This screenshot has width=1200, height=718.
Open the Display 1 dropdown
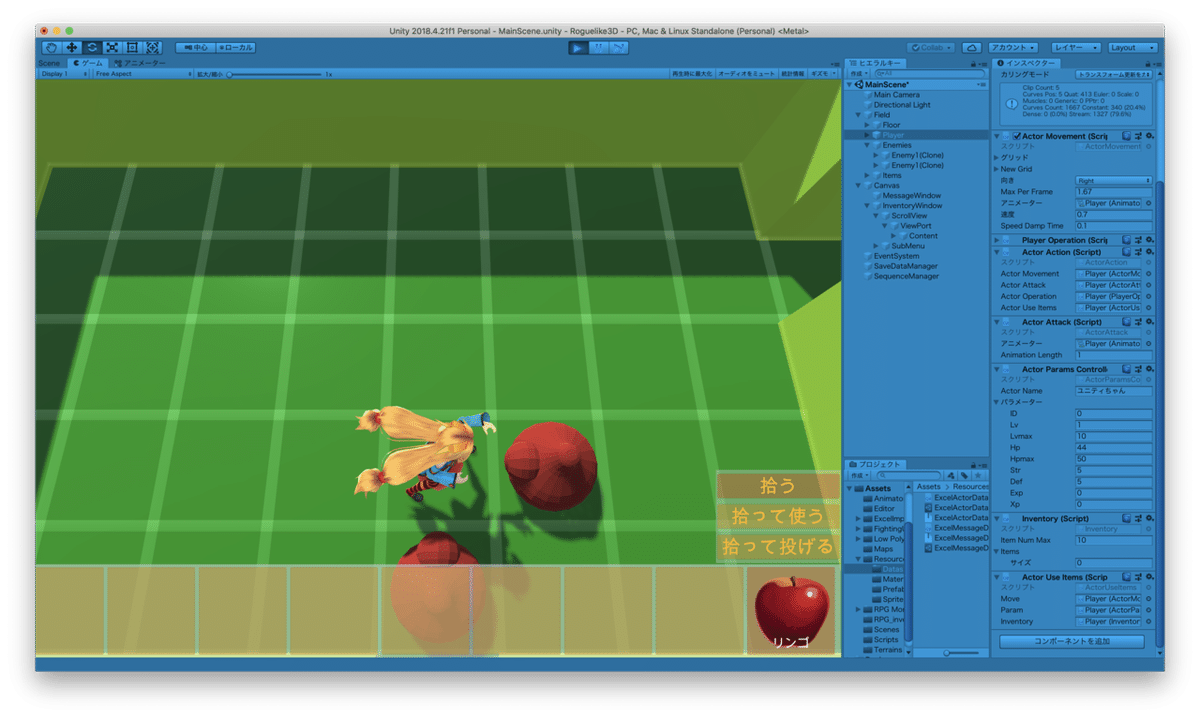point(62,74)
